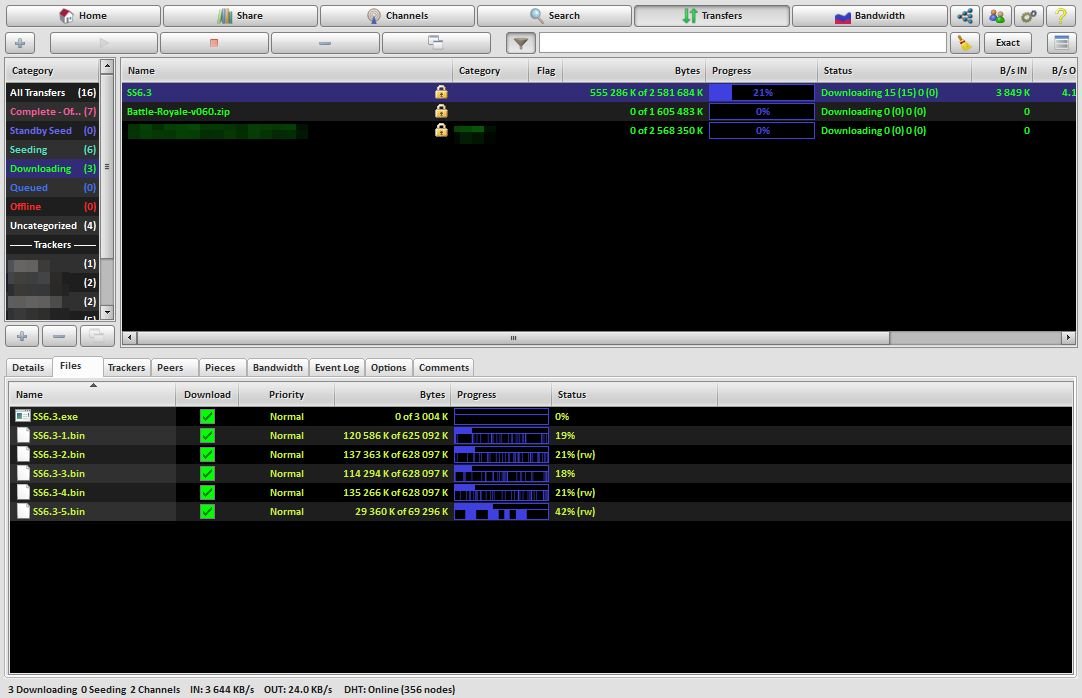
Task: Disable download of SS6.3-5.bin
Action: pos(207,512)
